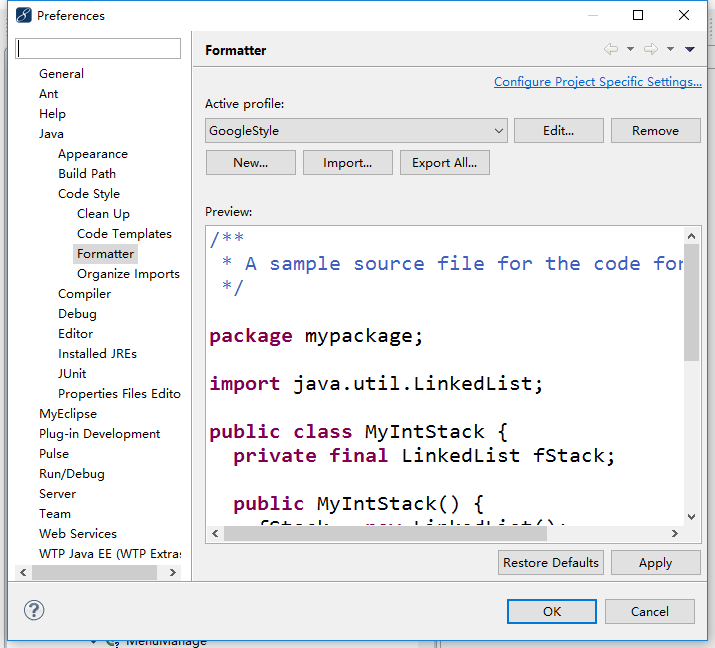Image resolution: width=715 pixels, height=648 pixels.
Task: Select JUnit preferences
Action: pyautogui.click(x=72, y=374)
